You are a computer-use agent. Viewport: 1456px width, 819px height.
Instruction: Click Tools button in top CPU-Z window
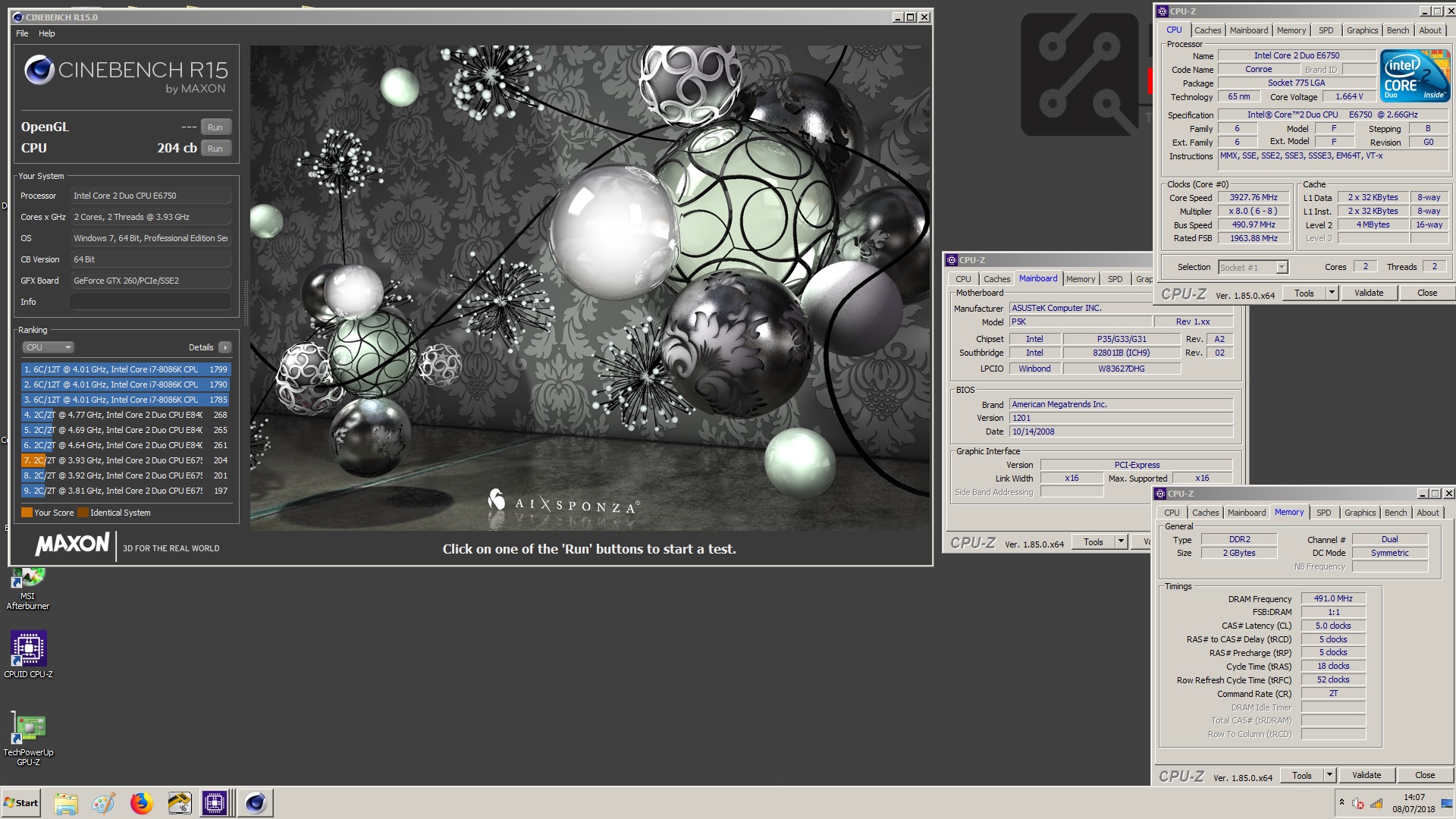point(1304,293)
